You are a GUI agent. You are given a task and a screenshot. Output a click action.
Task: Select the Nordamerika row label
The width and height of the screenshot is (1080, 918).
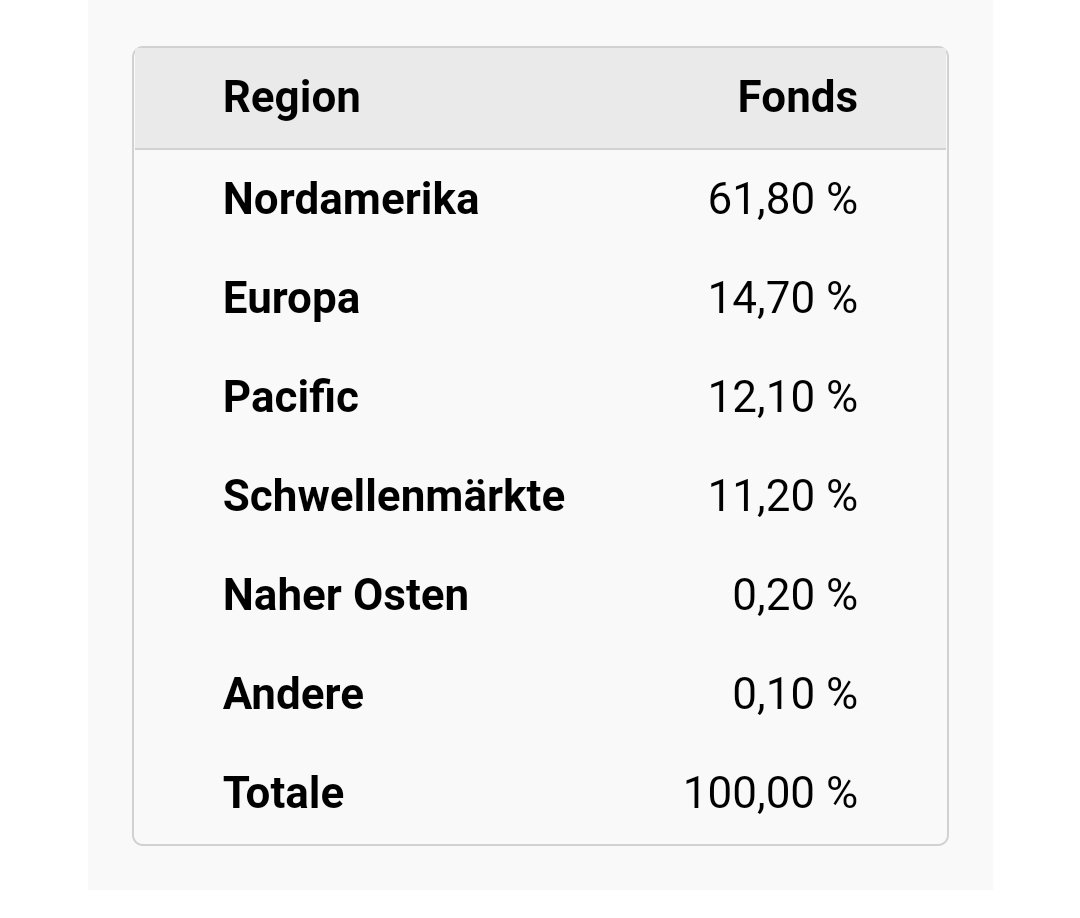351,199
